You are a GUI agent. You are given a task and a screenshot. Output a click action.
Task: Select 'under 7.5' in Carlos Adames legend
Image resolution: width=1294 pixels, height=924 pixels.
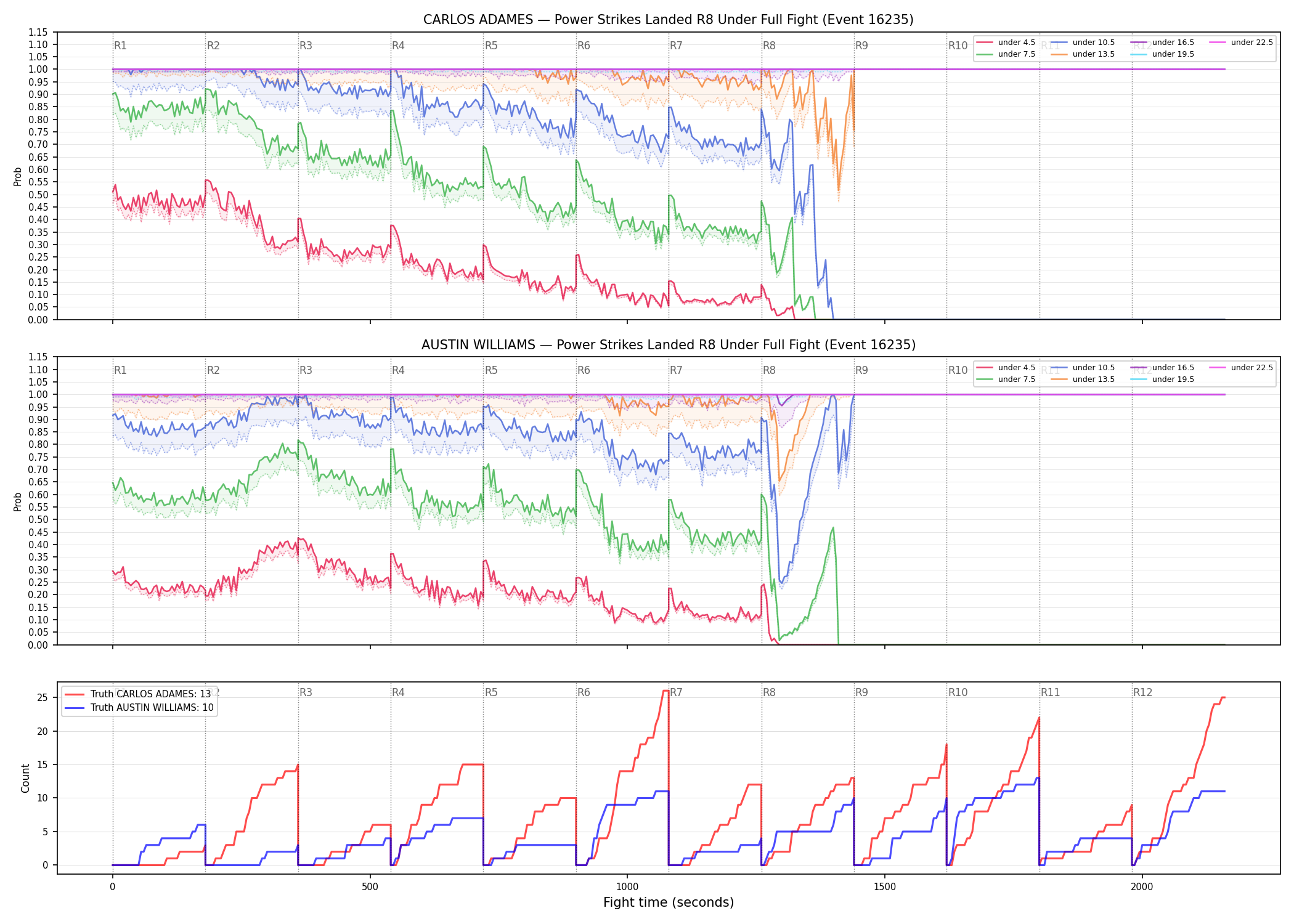1016,54
